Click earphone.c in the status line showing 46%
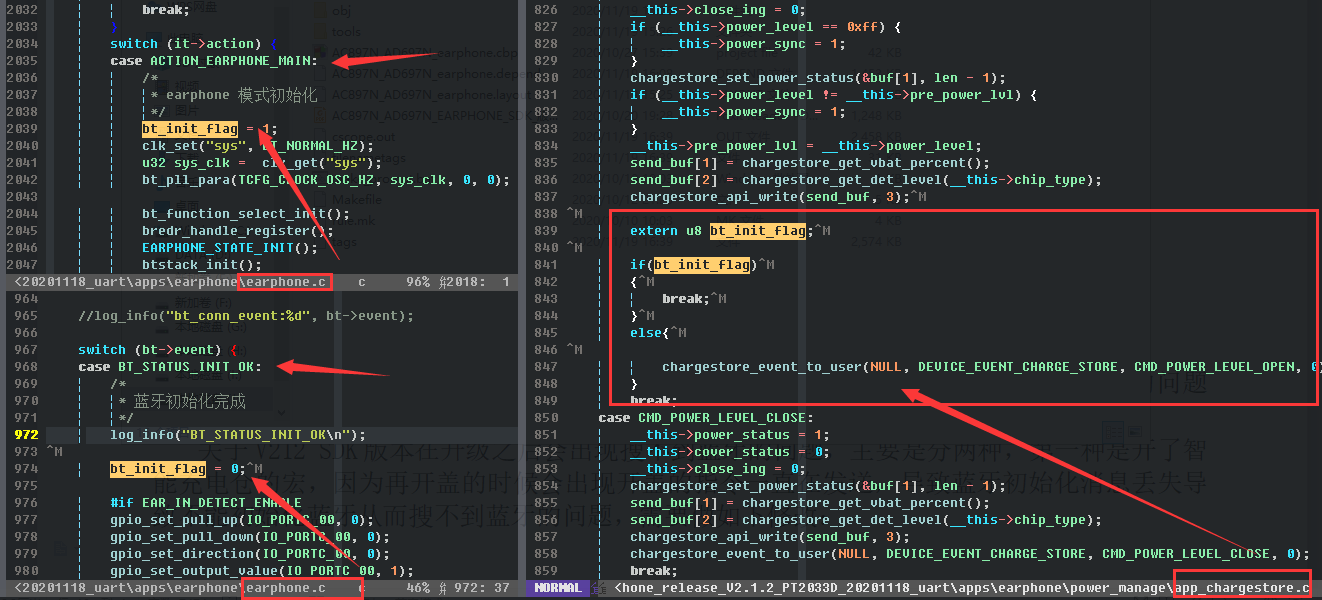The image size is (1322, 600). point(286,588)
